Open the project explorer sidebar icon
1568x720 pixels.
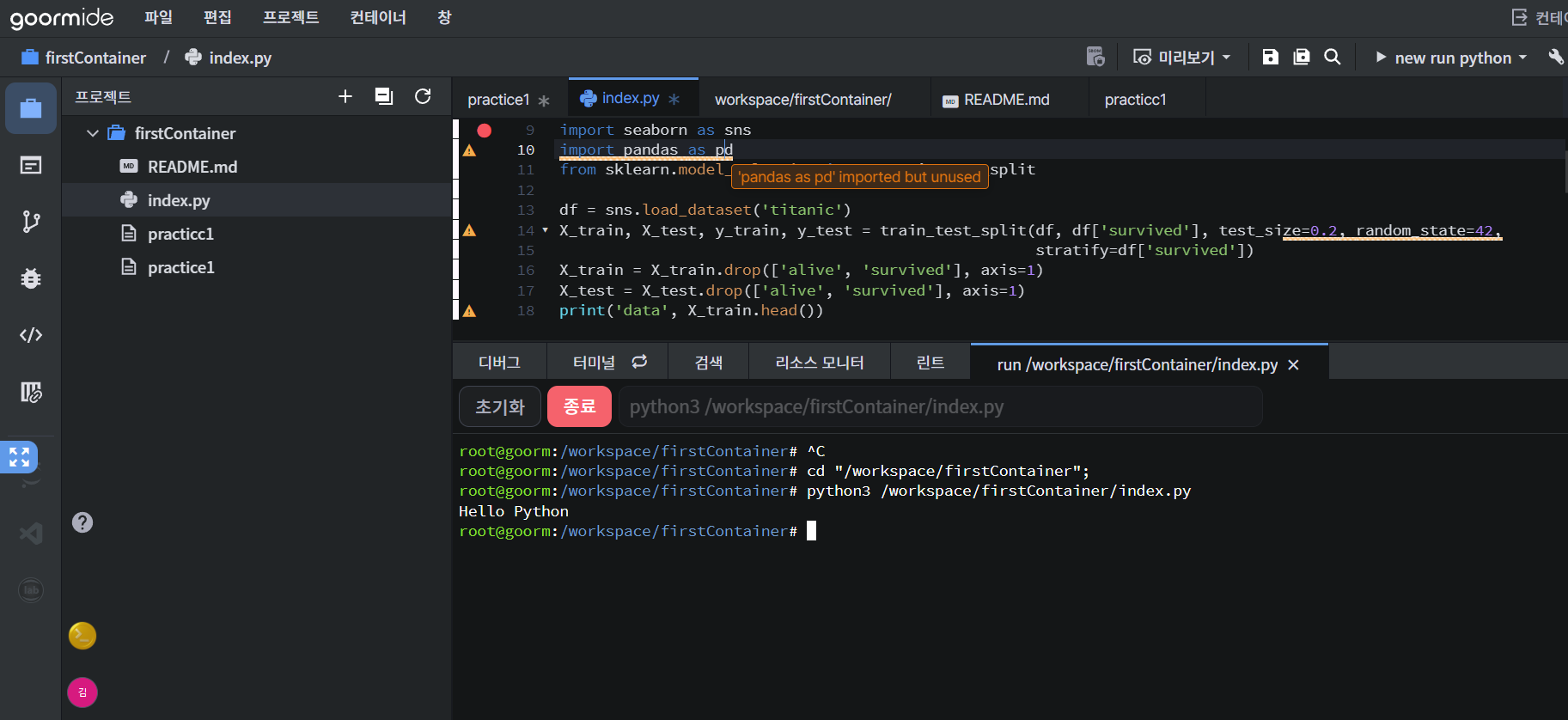tap(31, 108)
